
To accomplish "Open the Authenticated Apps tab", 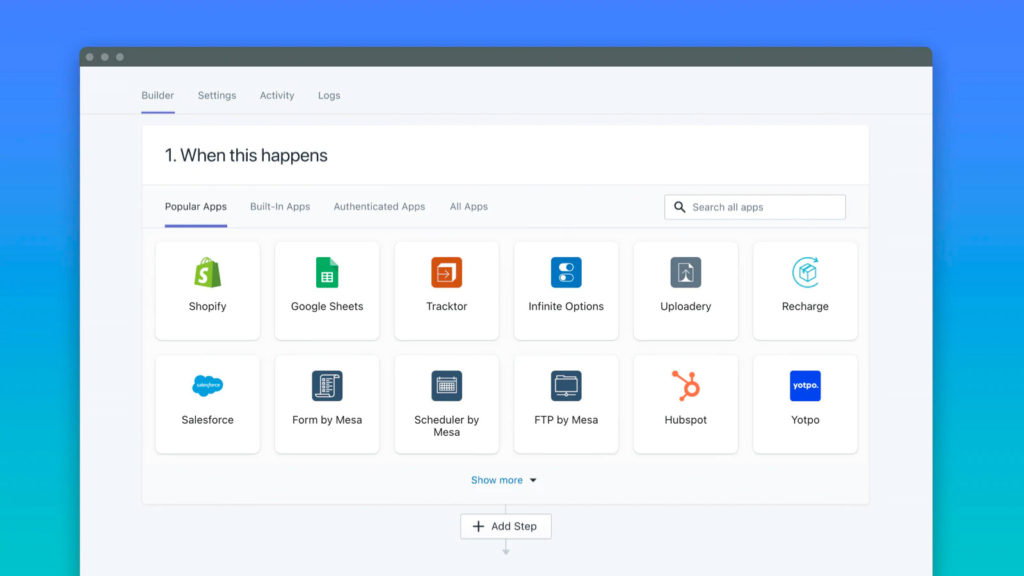I will (x=379, y=206).
